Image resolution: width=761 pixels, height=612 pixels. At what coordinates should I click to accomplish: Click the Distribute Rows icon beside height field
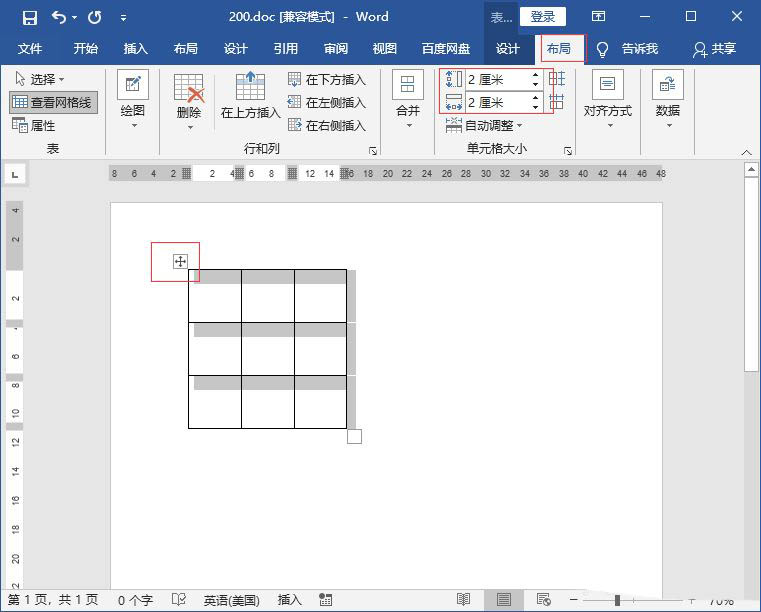(557, 79)
